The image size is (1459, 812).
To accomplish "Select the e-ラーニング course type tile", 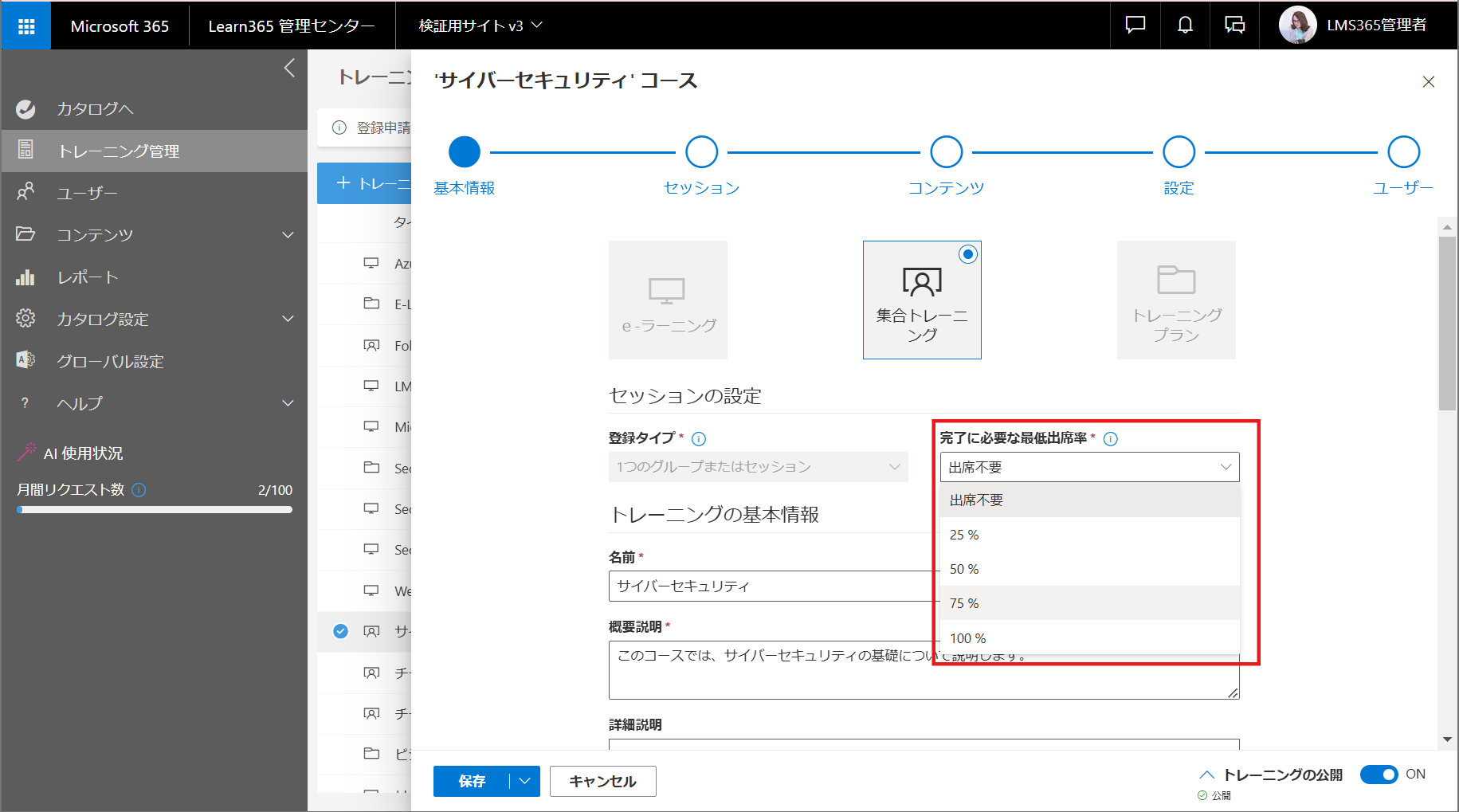I will pyautogui.click(x=668, y=300).
